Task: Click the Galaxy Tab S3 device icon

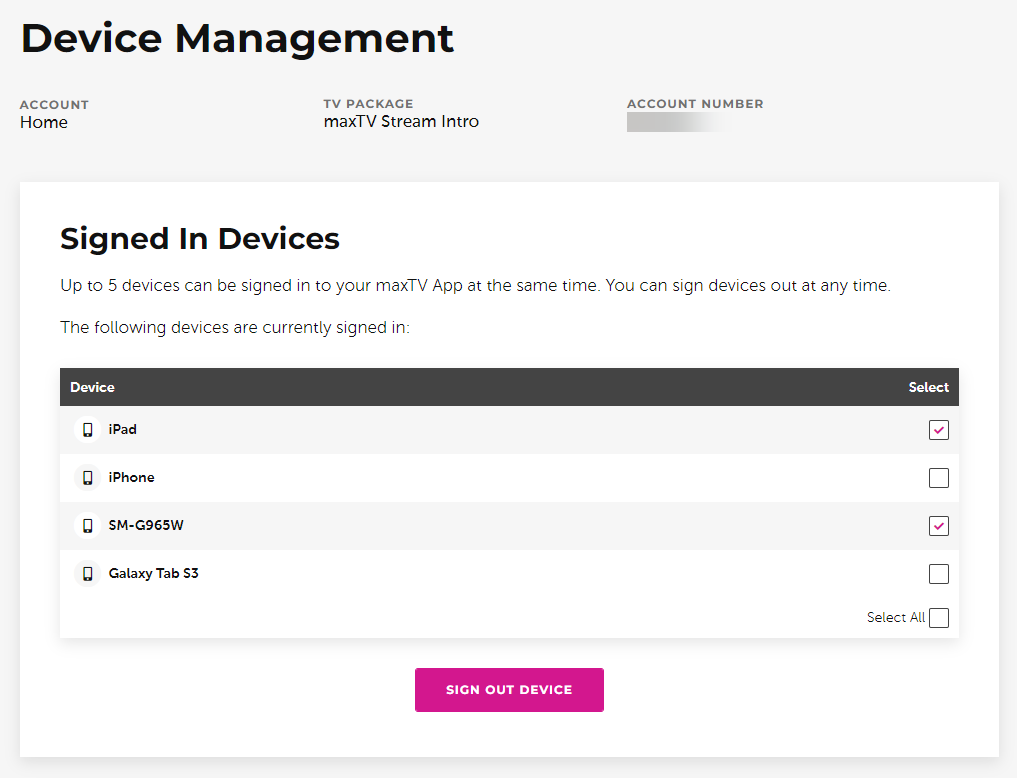Action: coord(87,573)
